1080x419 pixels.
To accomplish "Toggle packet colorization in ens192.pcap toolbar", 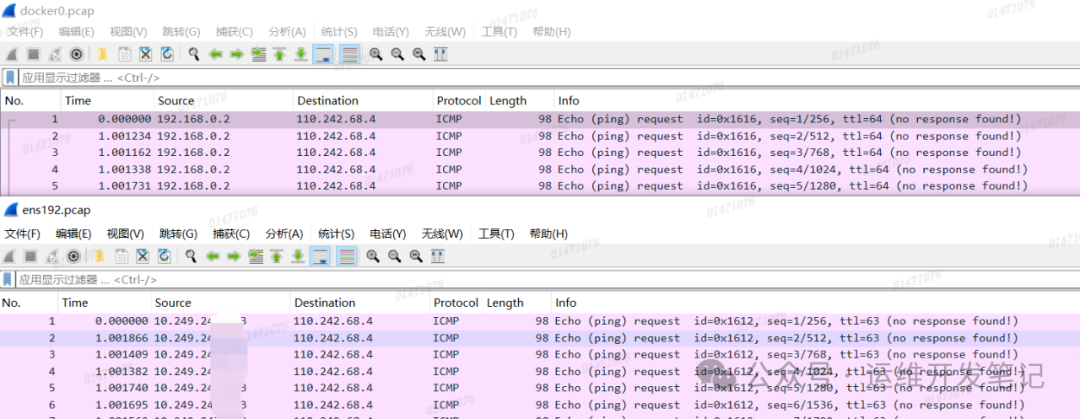I will point(346,256).
